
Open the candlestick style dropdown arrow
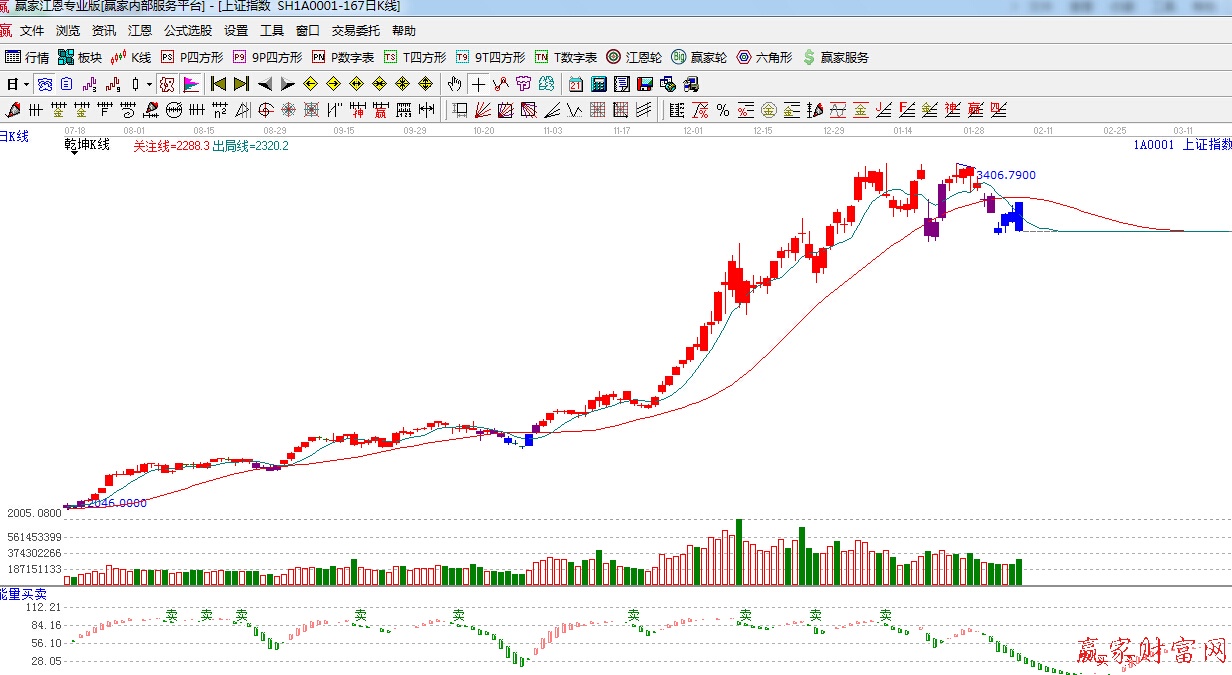point(149,84)
